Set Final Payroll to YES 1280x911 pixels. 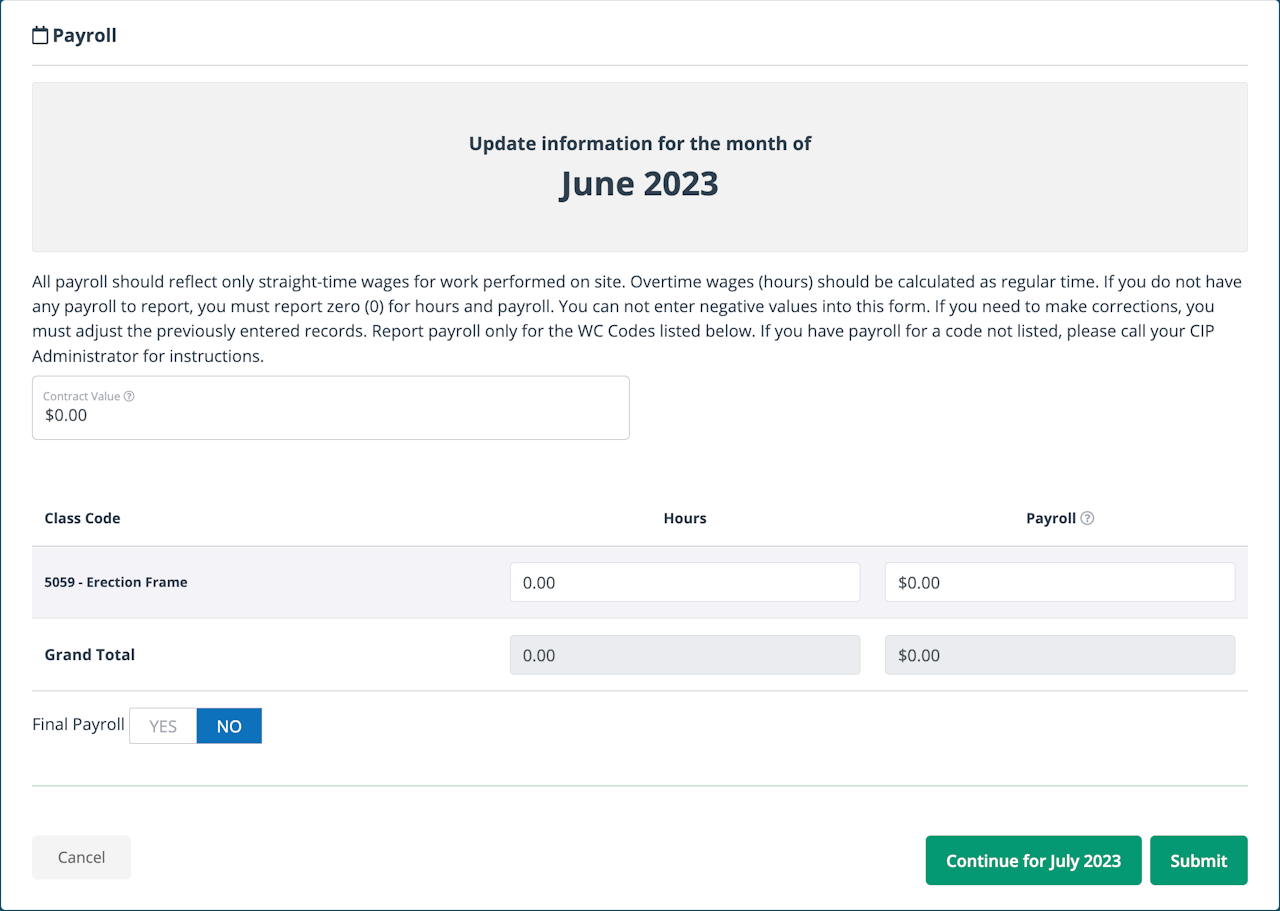pos(163,726)
